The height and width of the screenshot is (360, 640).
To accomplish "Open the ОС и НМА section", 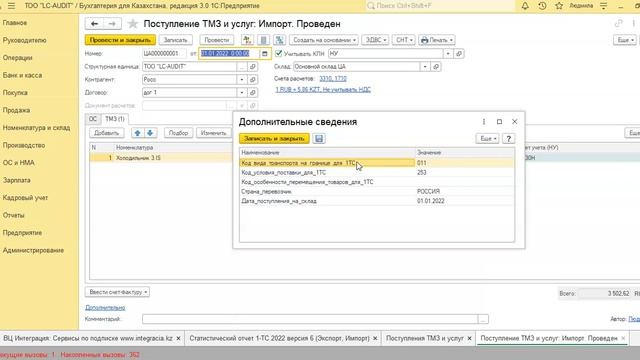I will coord(19,163).
